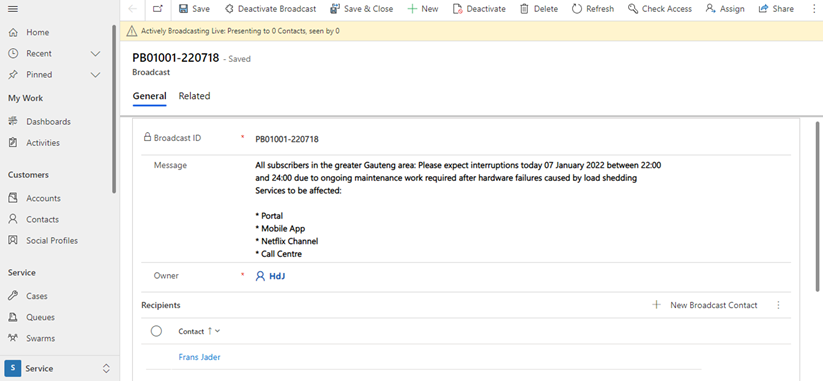Click the Broadcast ID lock icon
This screenshot has width=823, height=382.
pos(147,137)
